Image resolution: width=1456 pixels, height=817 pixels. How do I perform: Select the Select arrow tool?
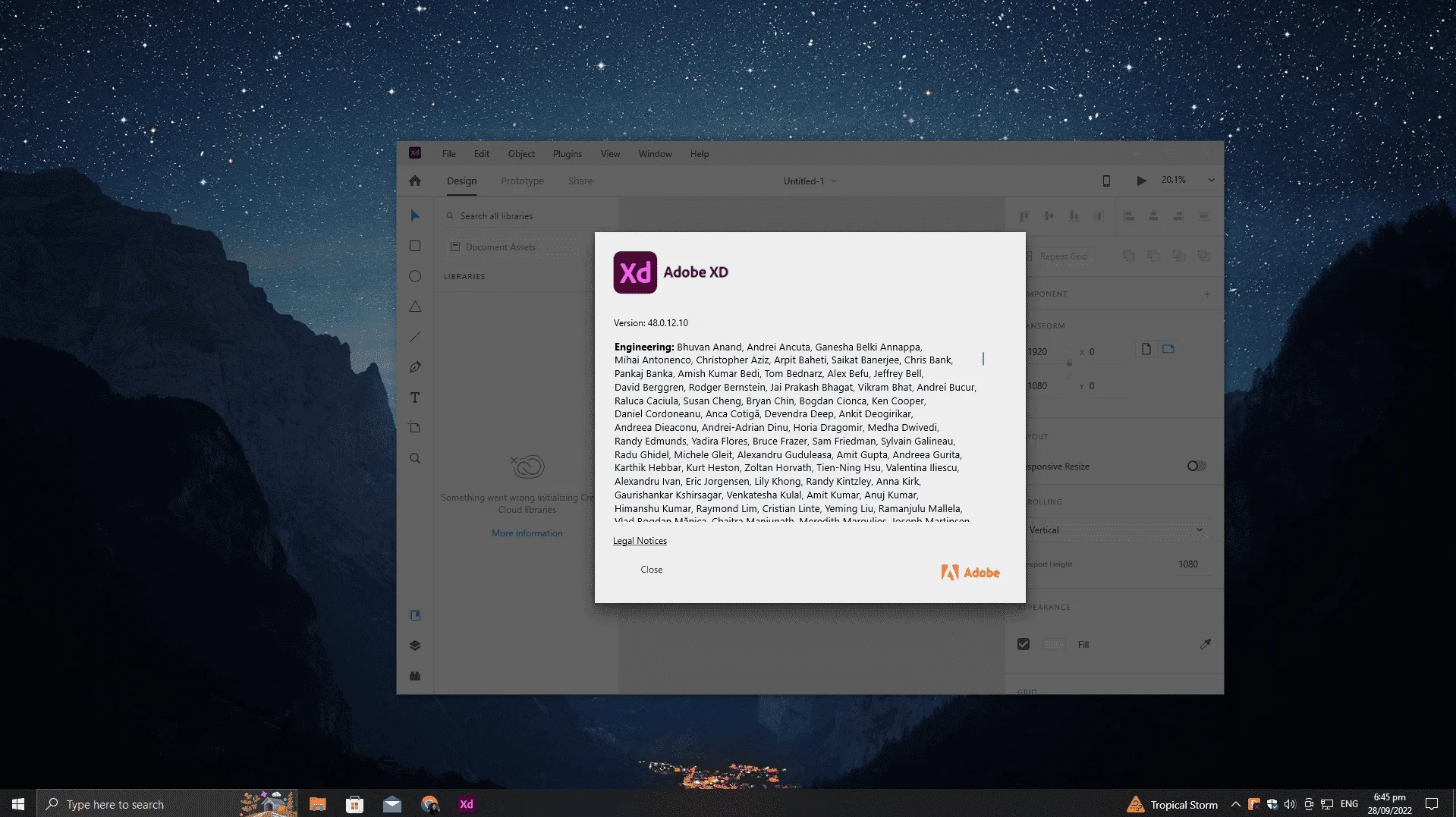[x=415, y=216]
